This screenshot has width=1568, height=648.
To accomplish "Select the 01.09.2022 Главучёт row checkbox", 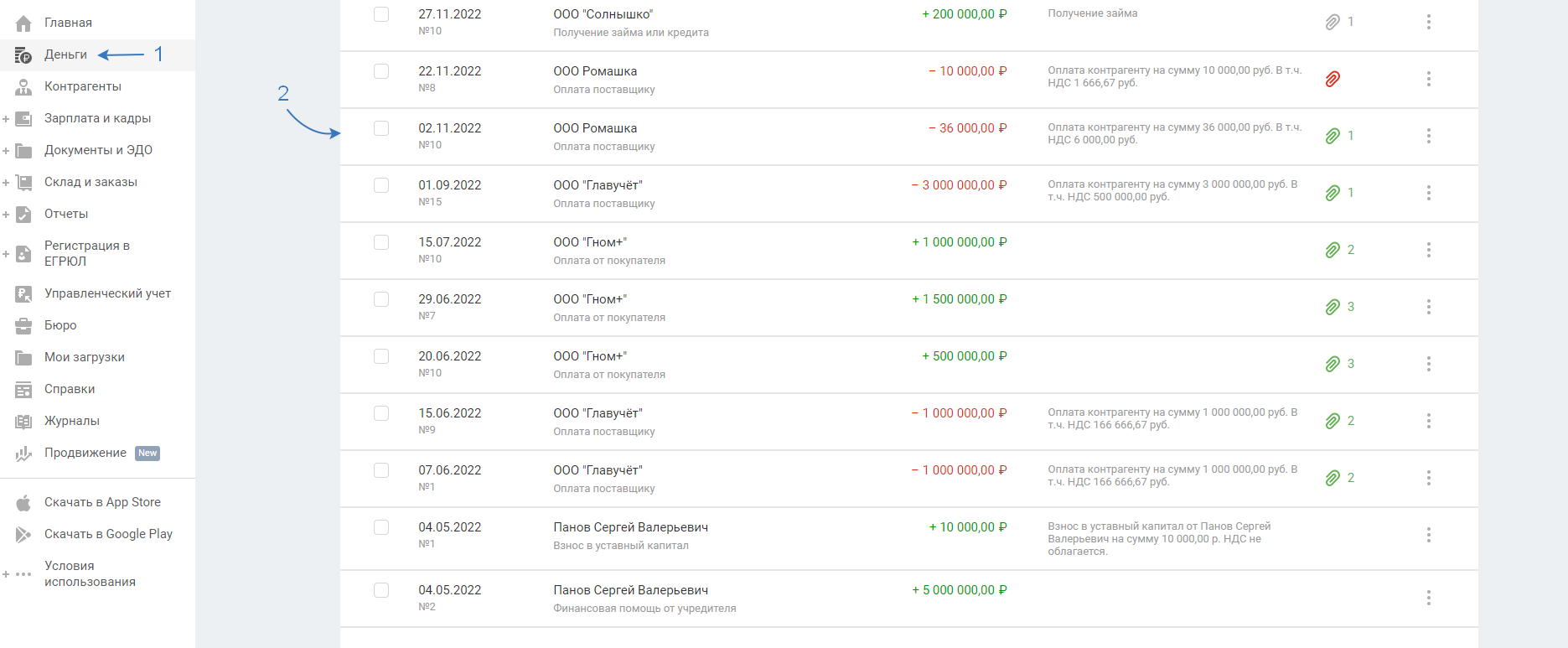I will [381, 185].
